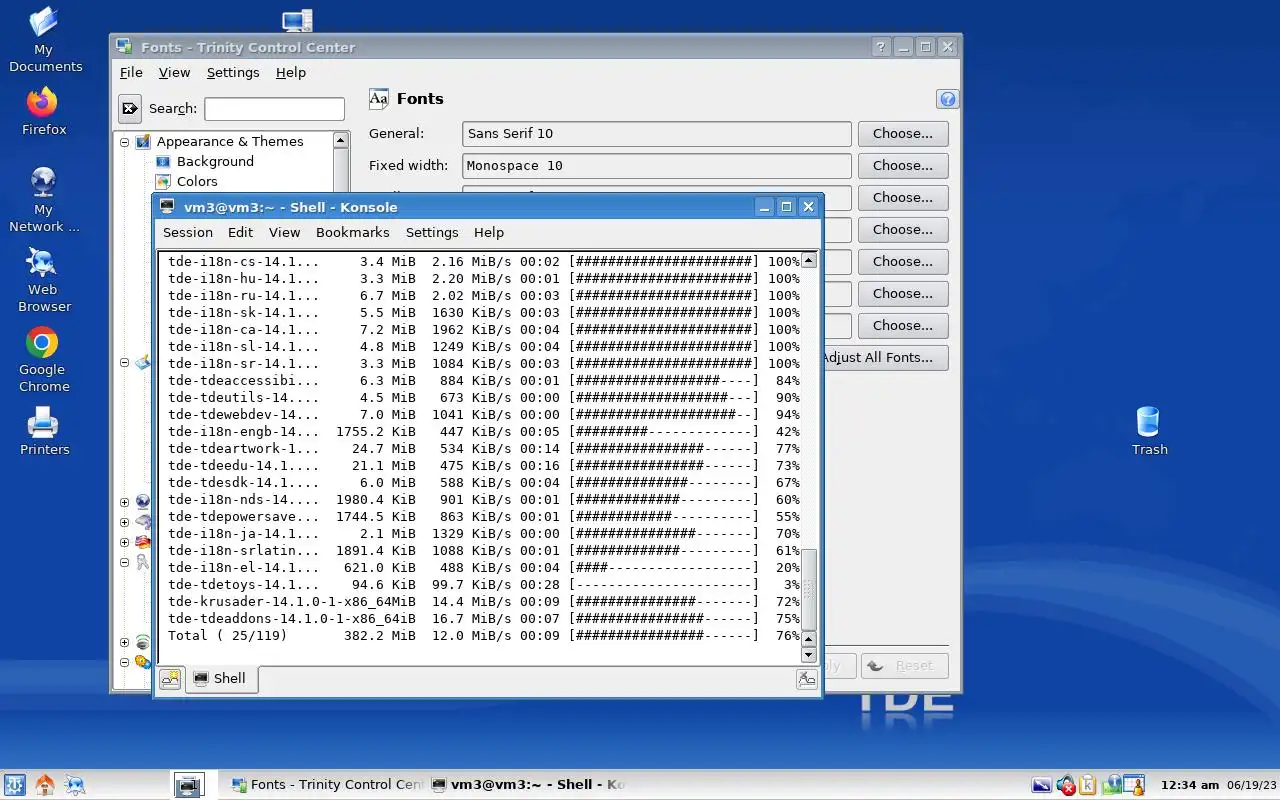The height and width of the screenshot is (800, 1280).
Task: Open the Klipper clipboard tray icon
Action: pos(1088,785)
